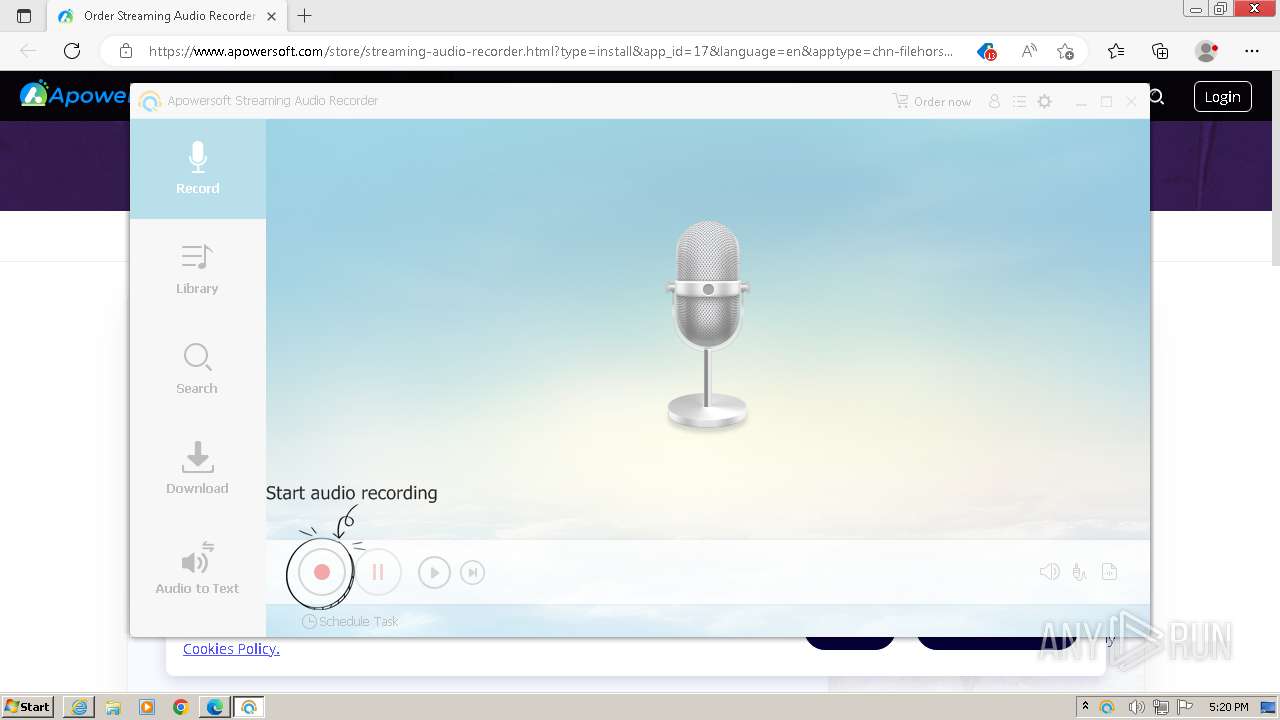Viewport: 1280px width, 720px height.
Task: Open the Edge profile avatar
Action: pos(1207,51)
